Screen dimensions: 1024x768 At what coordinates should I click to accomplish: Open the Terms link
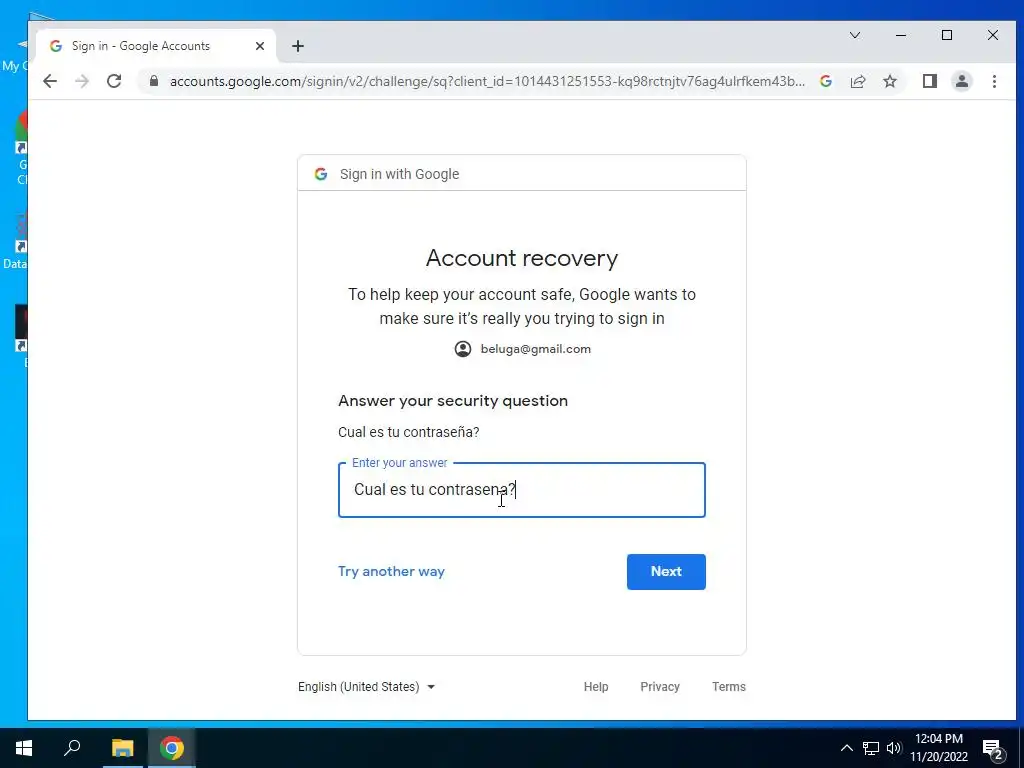[729, 686]
